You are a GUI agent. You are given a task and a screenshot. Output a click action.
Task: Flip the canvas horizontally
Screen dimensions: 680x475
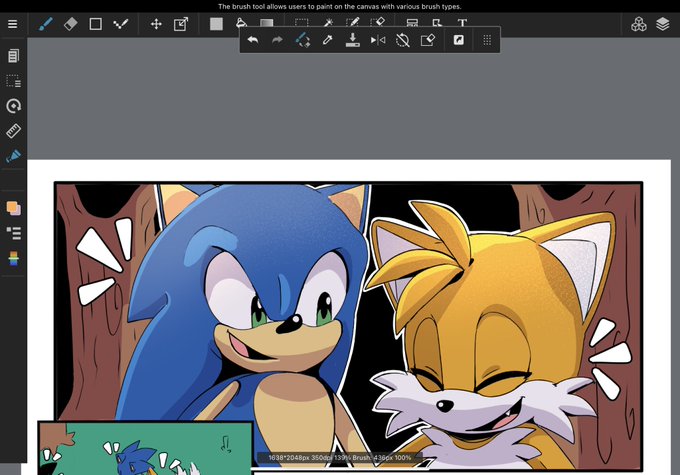[378, 40]
